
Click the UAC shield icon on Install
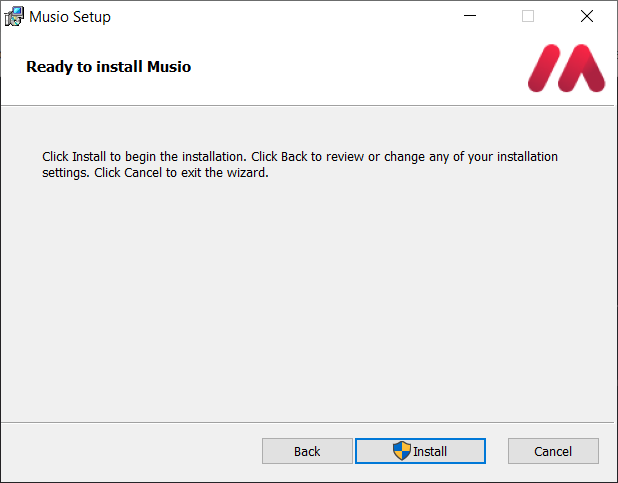tap(402, 451)
